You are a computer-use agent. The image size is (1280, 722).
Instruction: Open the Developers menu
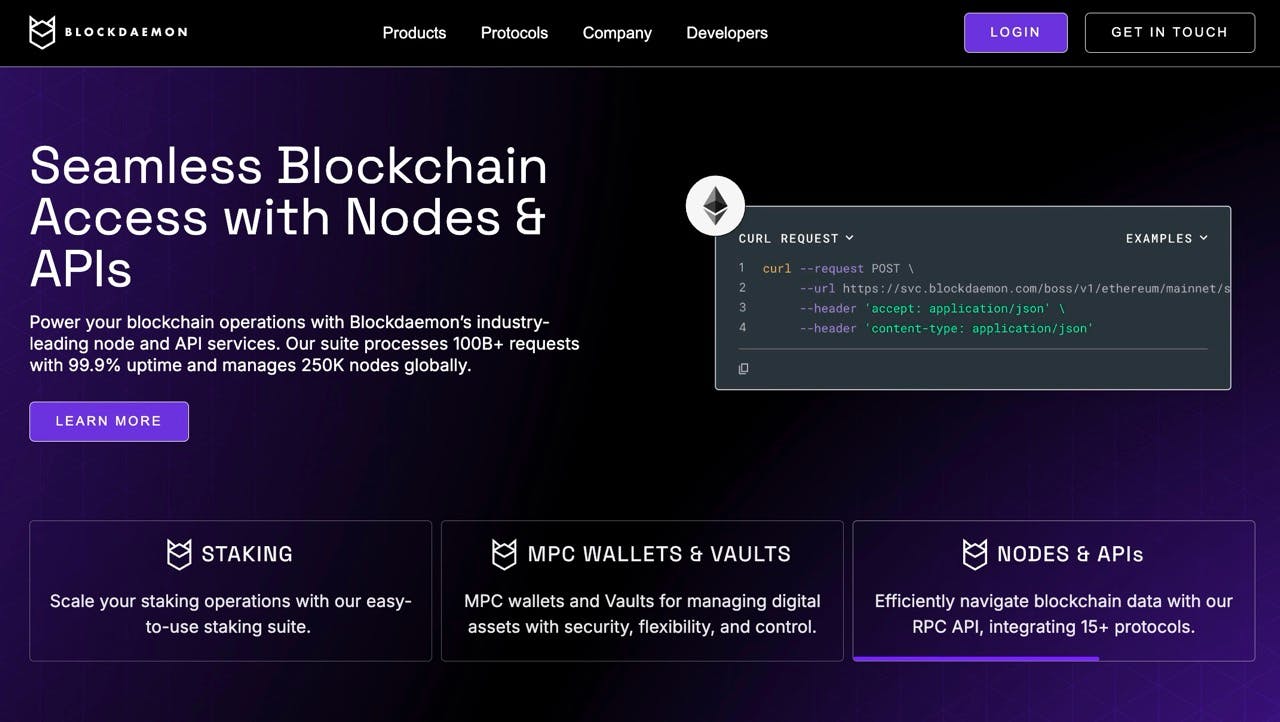[727, 32]
